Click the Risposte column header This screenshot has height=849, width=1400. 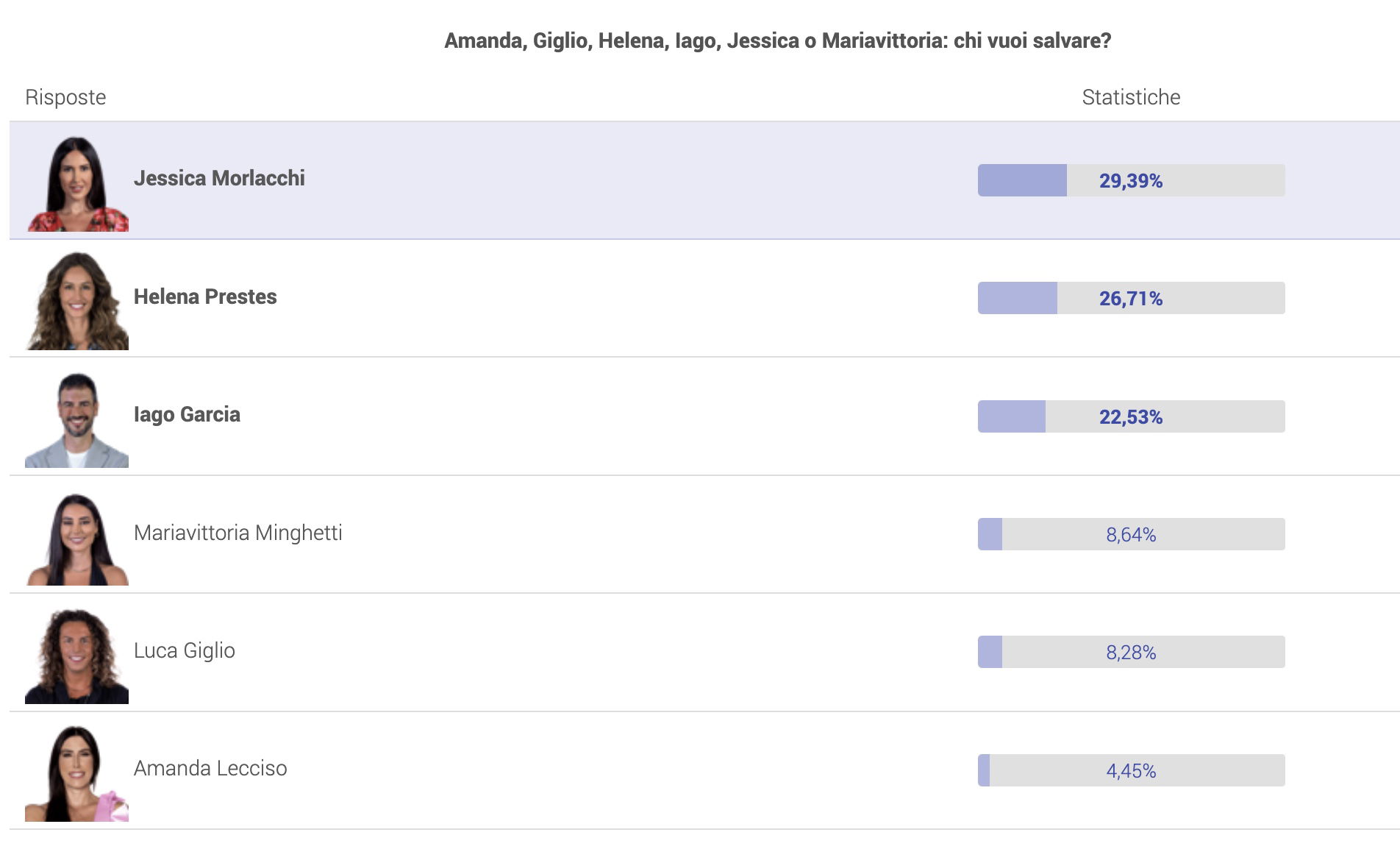(65, 98)
